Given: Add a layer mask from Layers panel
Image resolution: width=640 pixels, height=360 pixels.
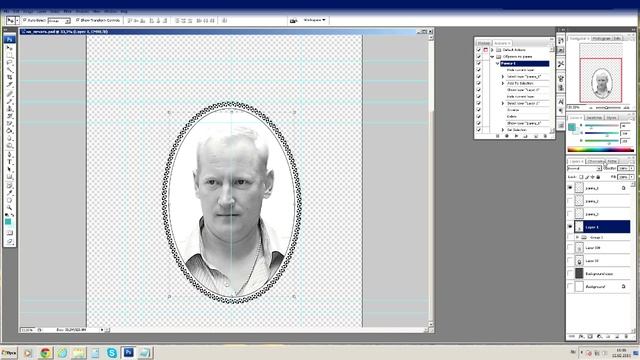Looking at the screenshot, I should pyautogui.click(x=590, y=337).
